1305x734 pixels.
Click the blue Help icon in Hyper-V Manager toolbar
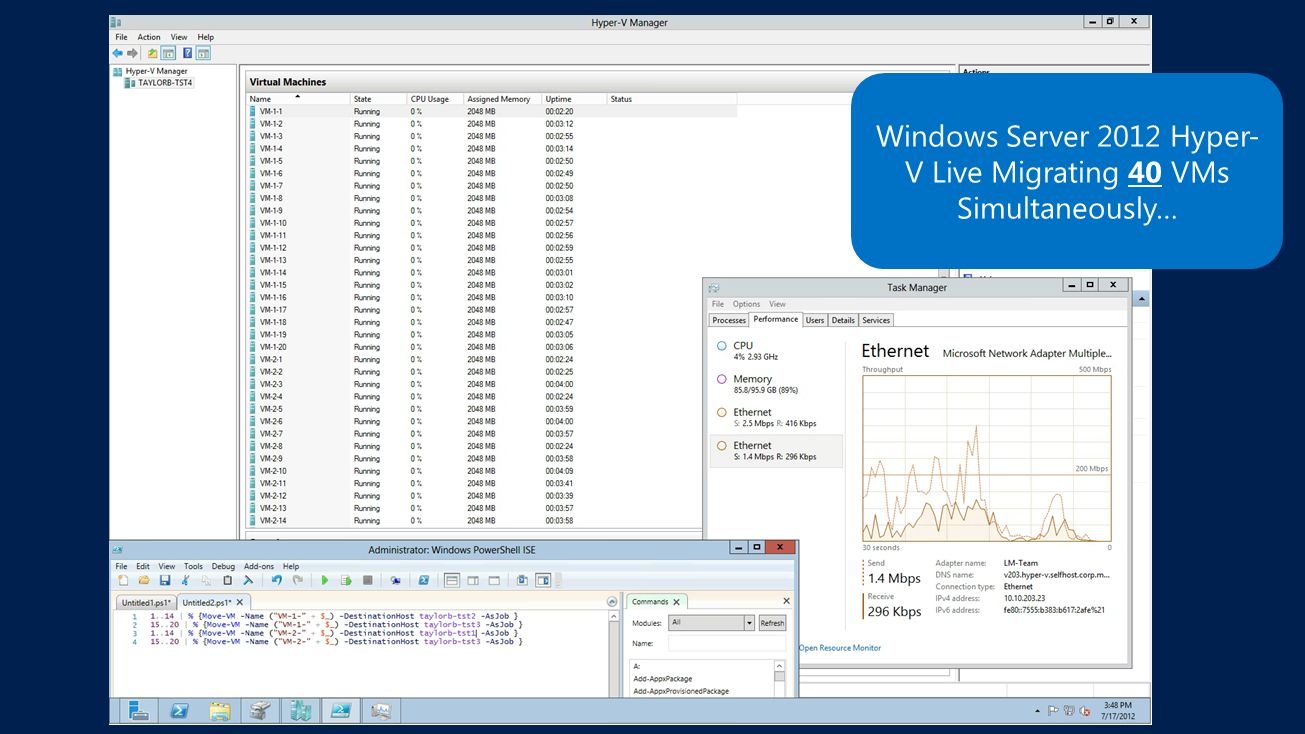coord(187,53)
